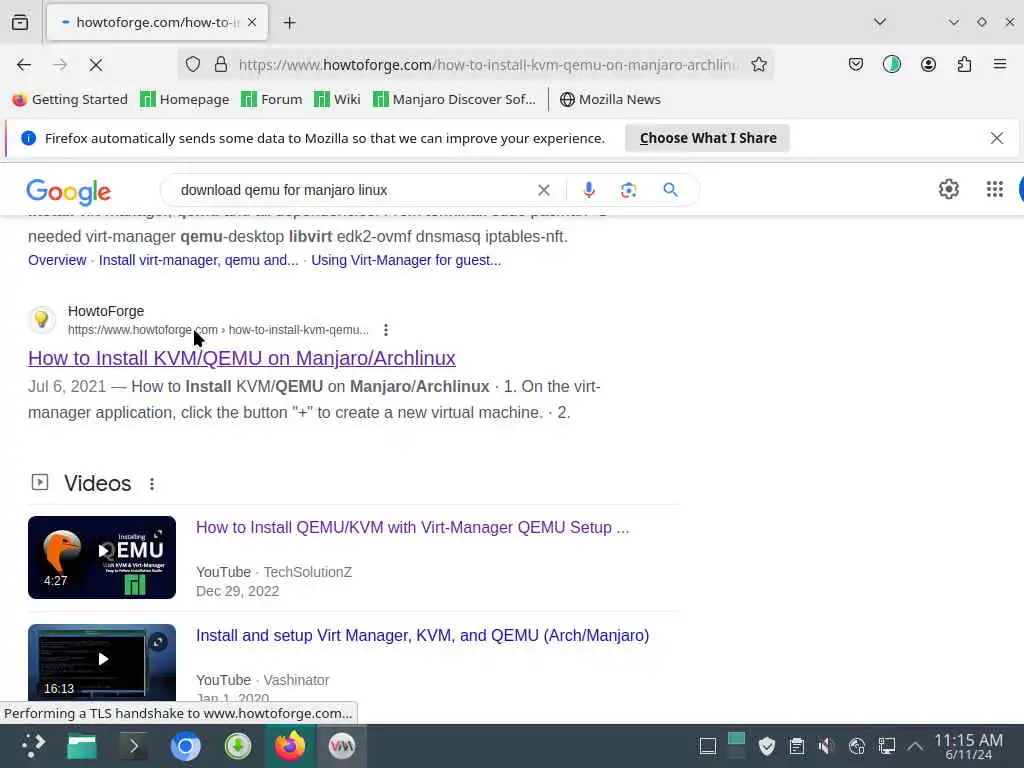Open file manager from taskbar
This screenshot has width=1024, height=768.
(x=82, y=746)
